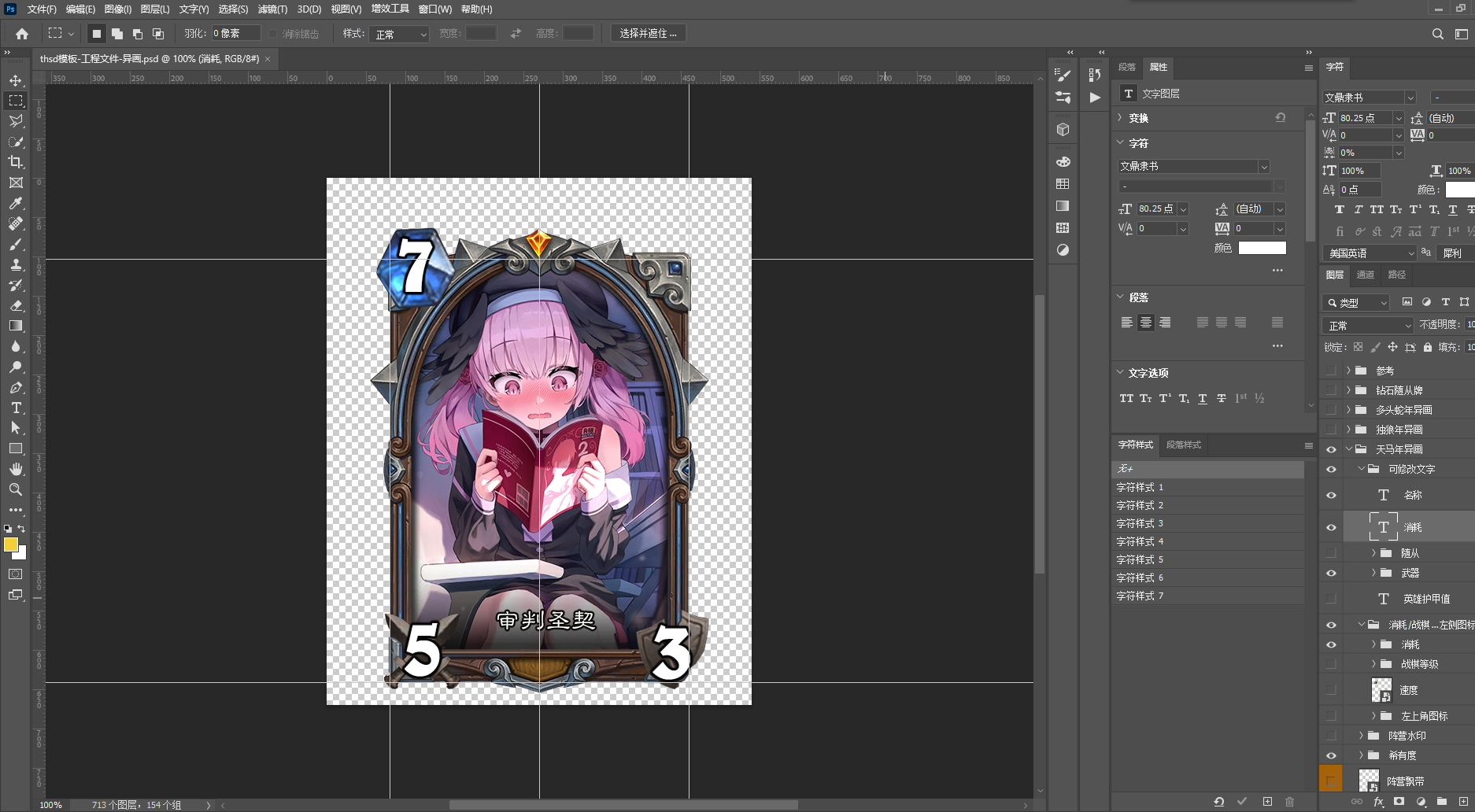Select the Hand tool
Screen dimensions: 1475x812
pos(16,469)
